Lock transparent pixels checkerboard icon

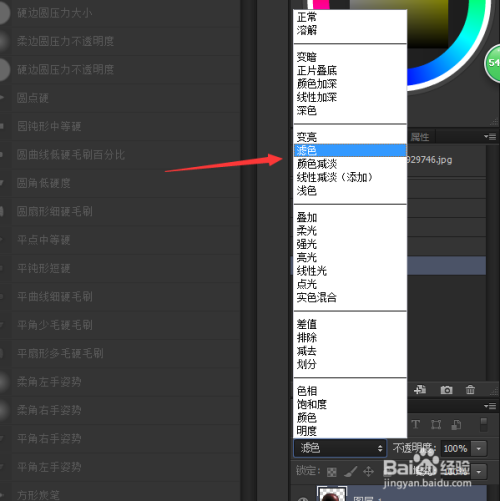332,472
